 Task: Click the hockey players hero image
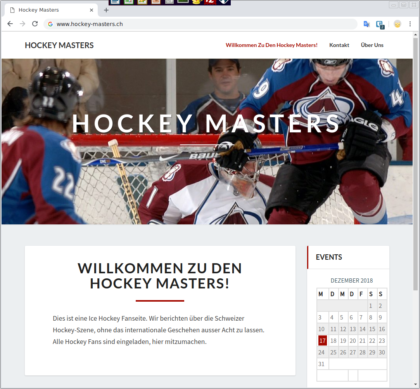207,141
